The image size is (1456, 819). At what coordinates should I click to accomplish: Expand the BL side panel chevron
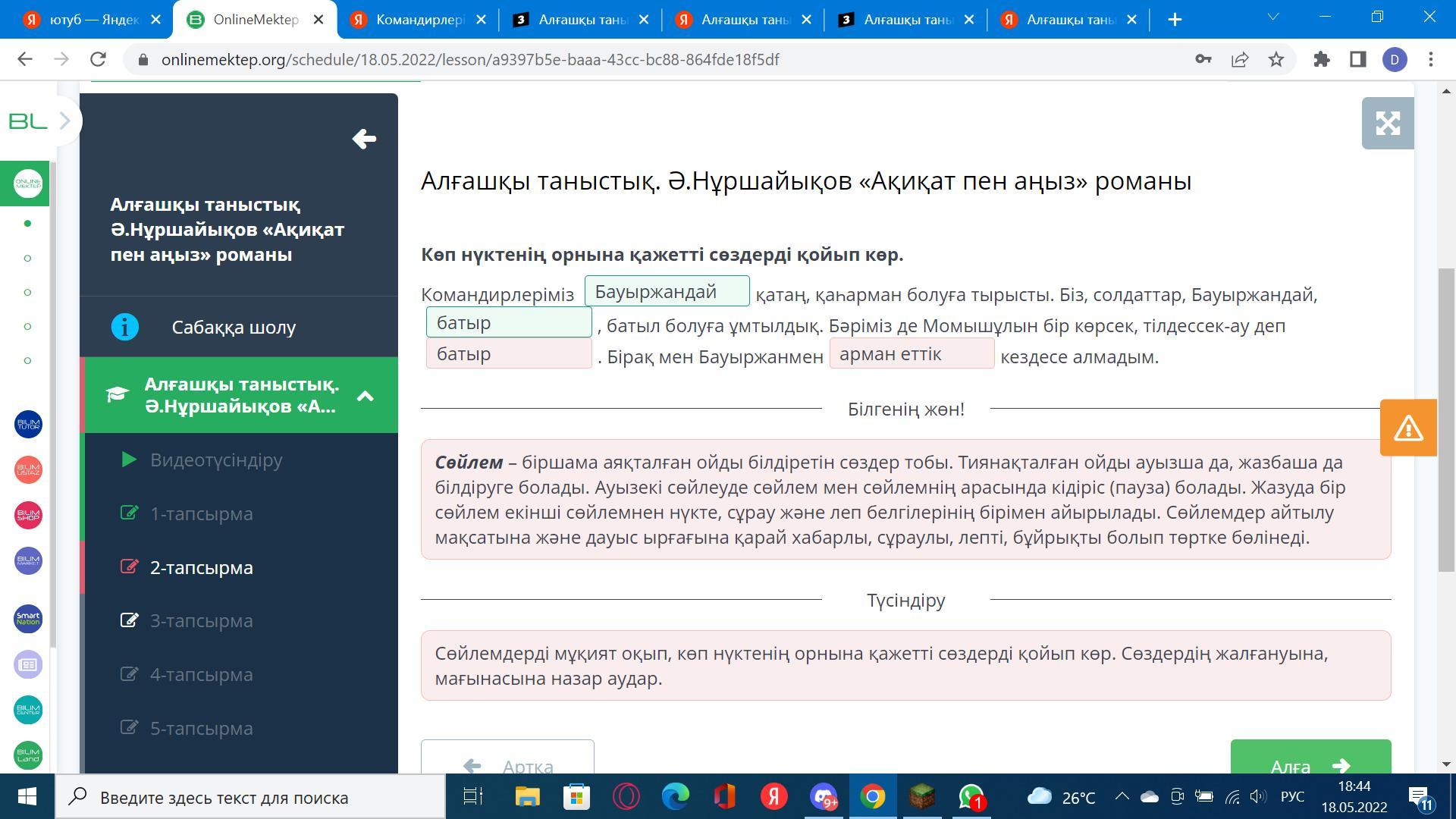pyautogui.click(x=64, y=121)
